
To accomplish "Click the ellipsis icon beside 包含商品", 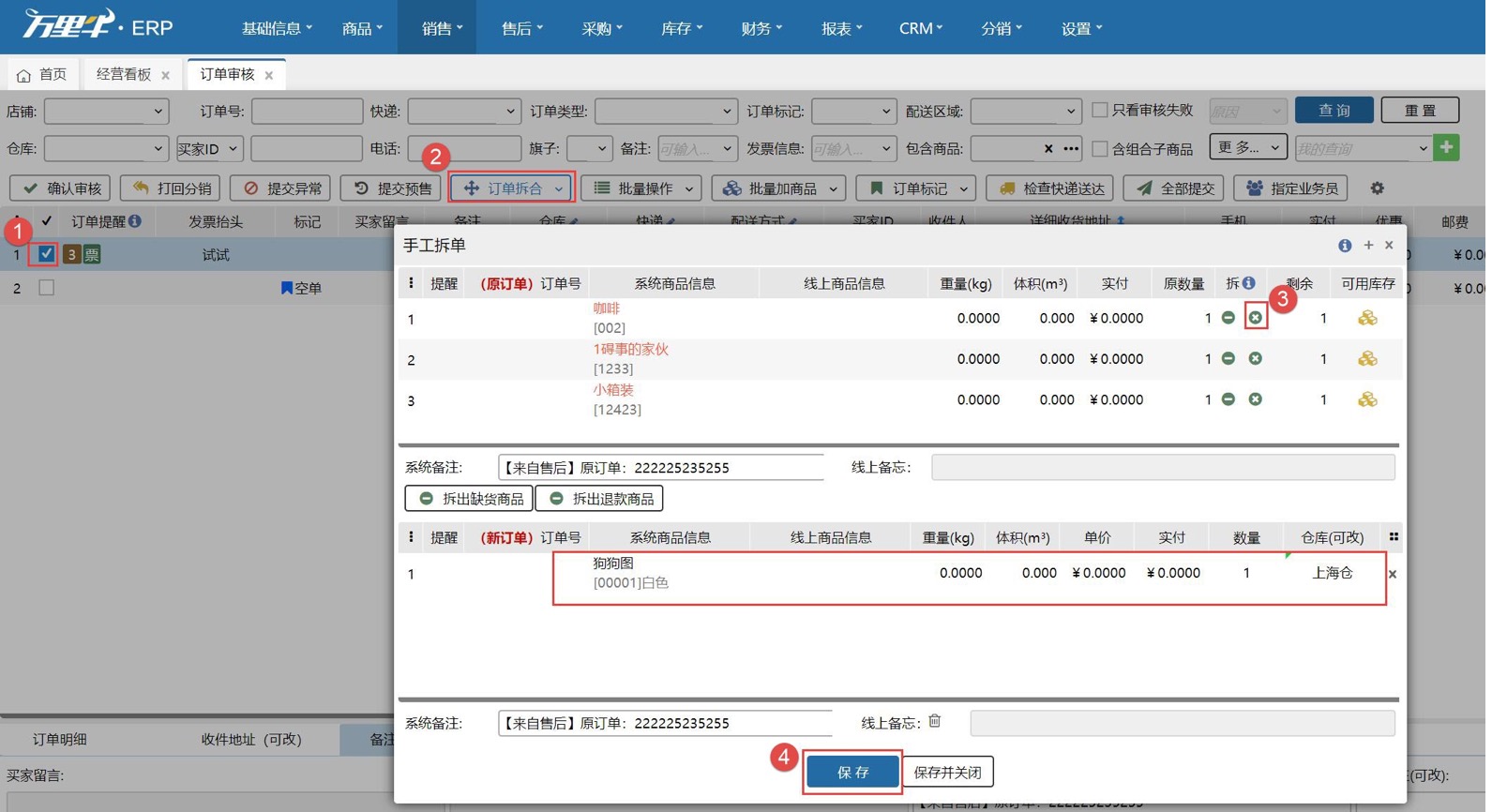I will click(1071, 148).
